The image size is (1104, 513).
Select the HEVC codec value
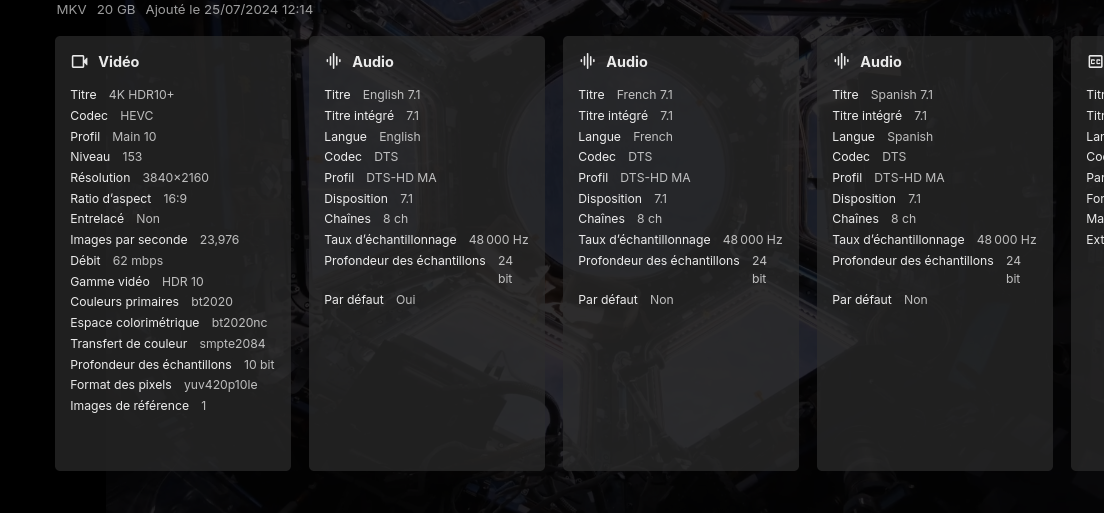click(136, 116)
